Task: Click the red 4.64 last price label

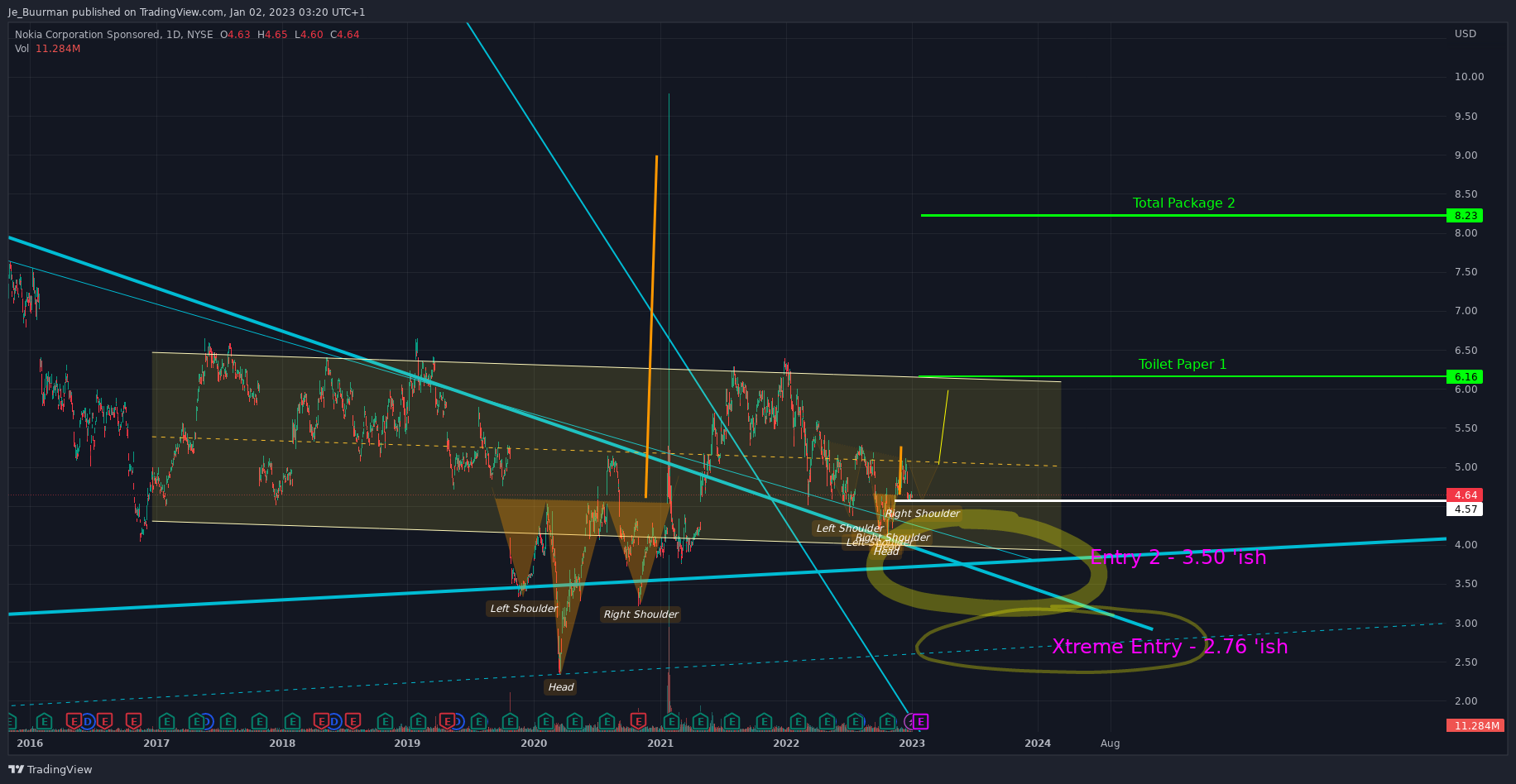Action: tap(1465, 495)
